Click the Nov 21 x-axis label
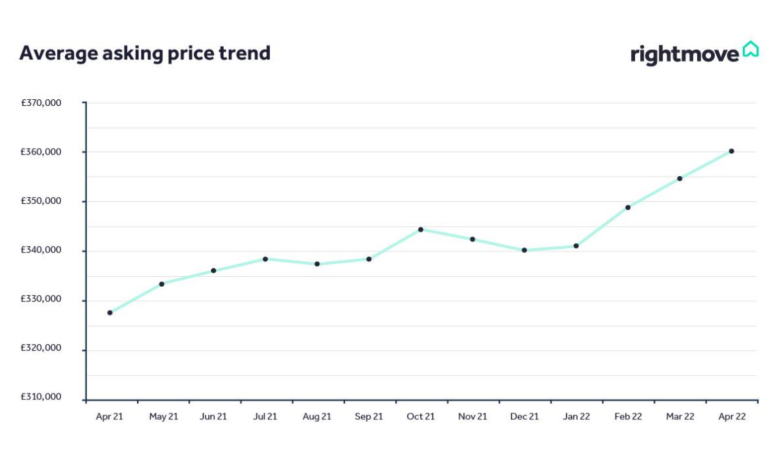Image resolution: width=779 pixels, height=450 pixels. (x=472, y=417)
